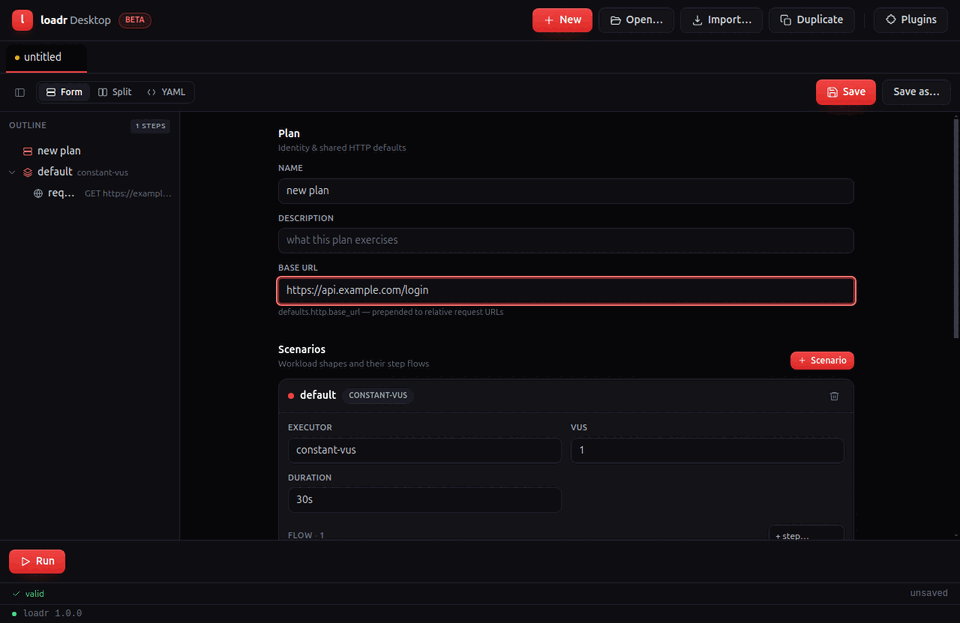
Task: Click the VUS input field
Action: 707,450
